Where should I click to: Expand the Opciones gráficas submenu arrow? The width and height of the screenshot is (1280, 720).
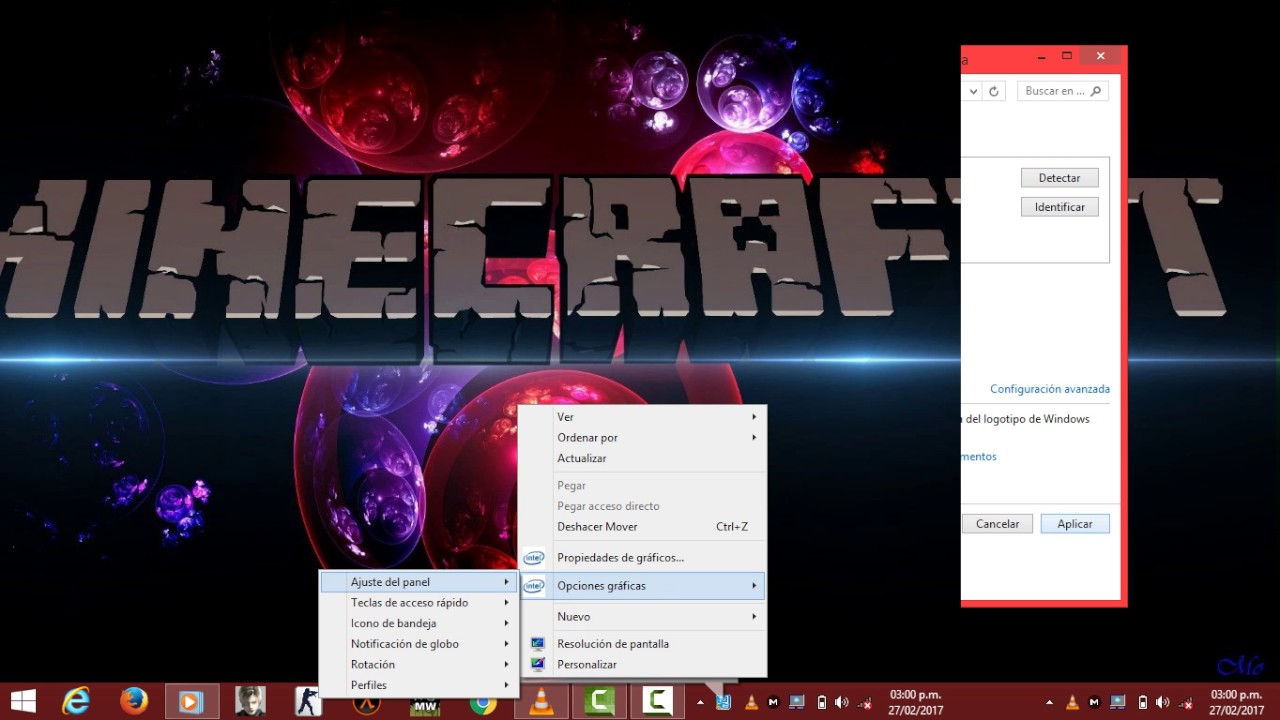(x=754, y=586)
